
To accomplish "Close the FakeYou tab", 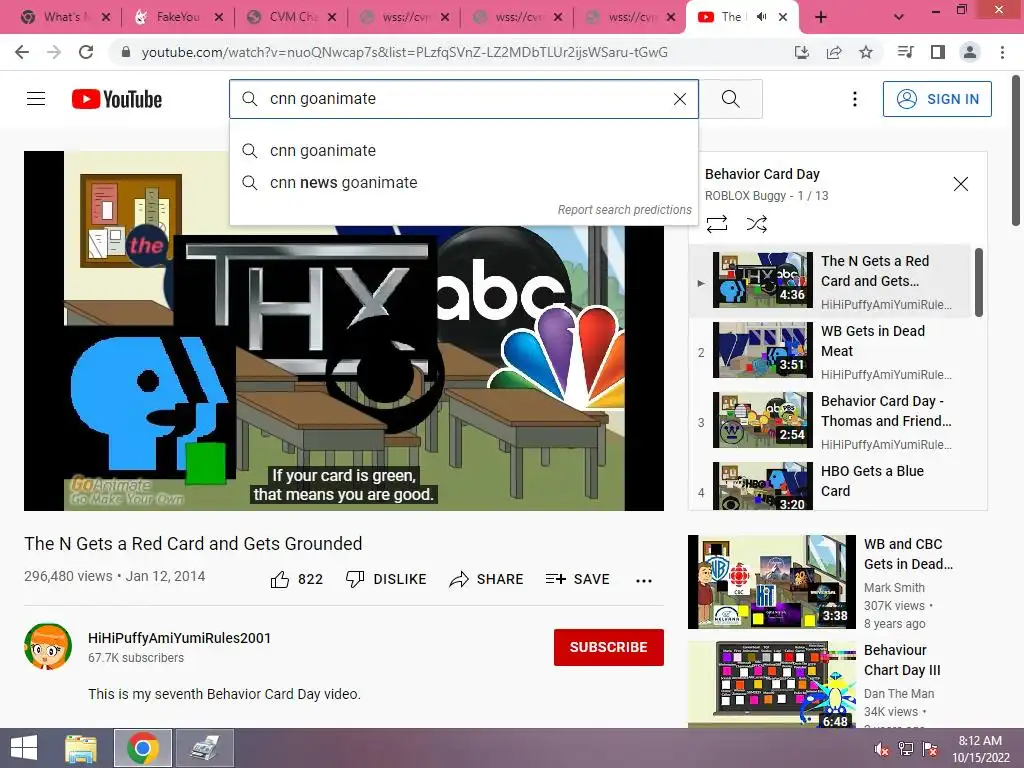I will point(219,17).
